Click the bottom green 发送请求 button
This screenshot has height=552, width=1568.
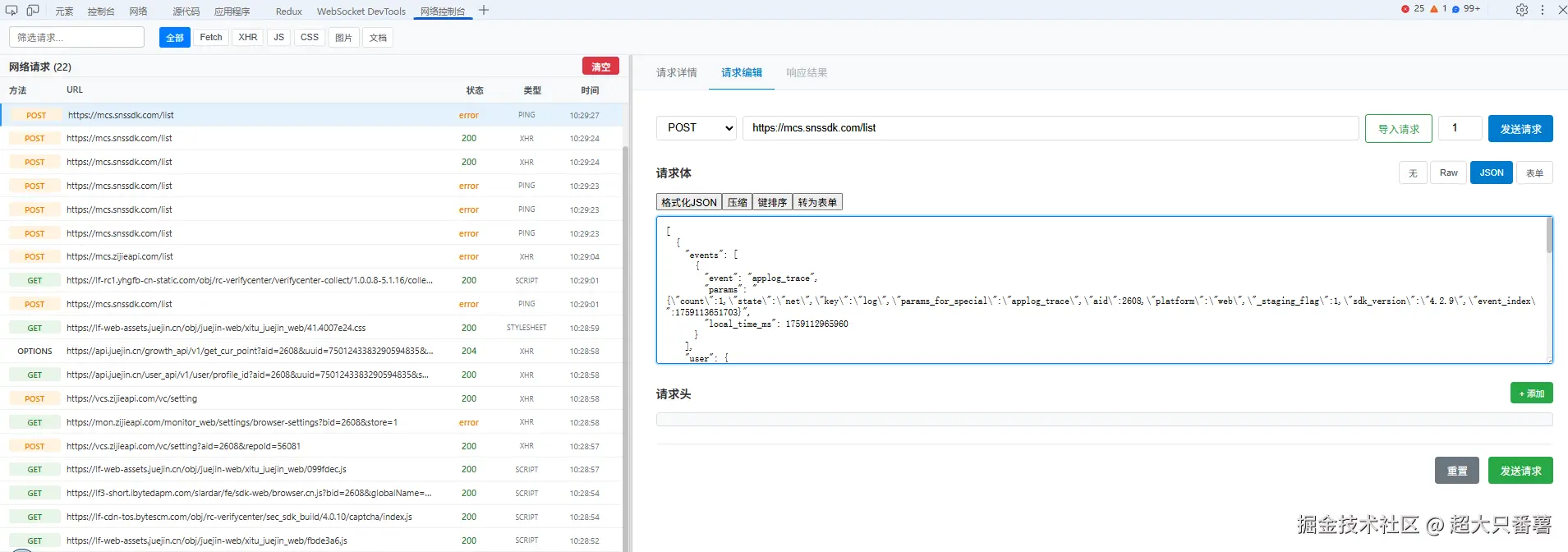coord(1520,471)
